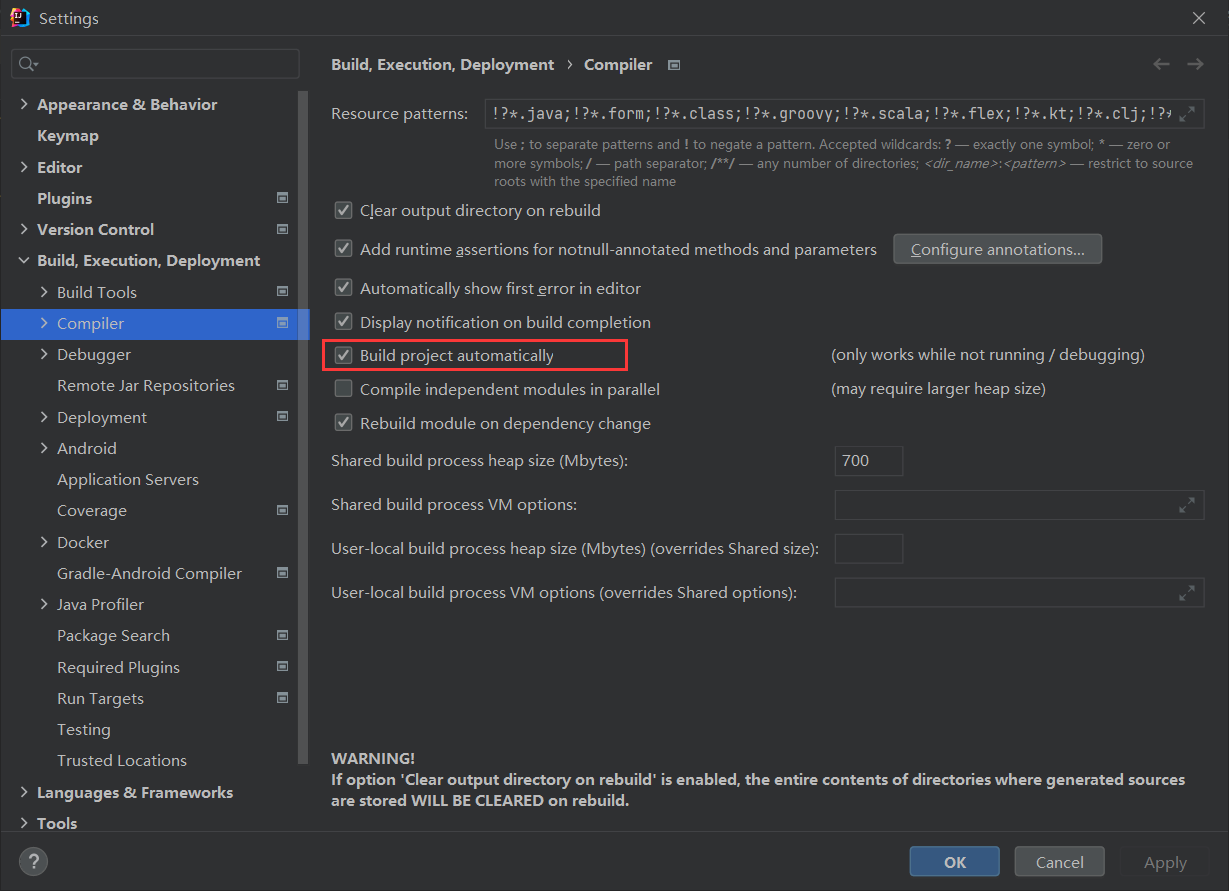
Task: Select Plugins in the settings tree
Action: tap(64, 198)
